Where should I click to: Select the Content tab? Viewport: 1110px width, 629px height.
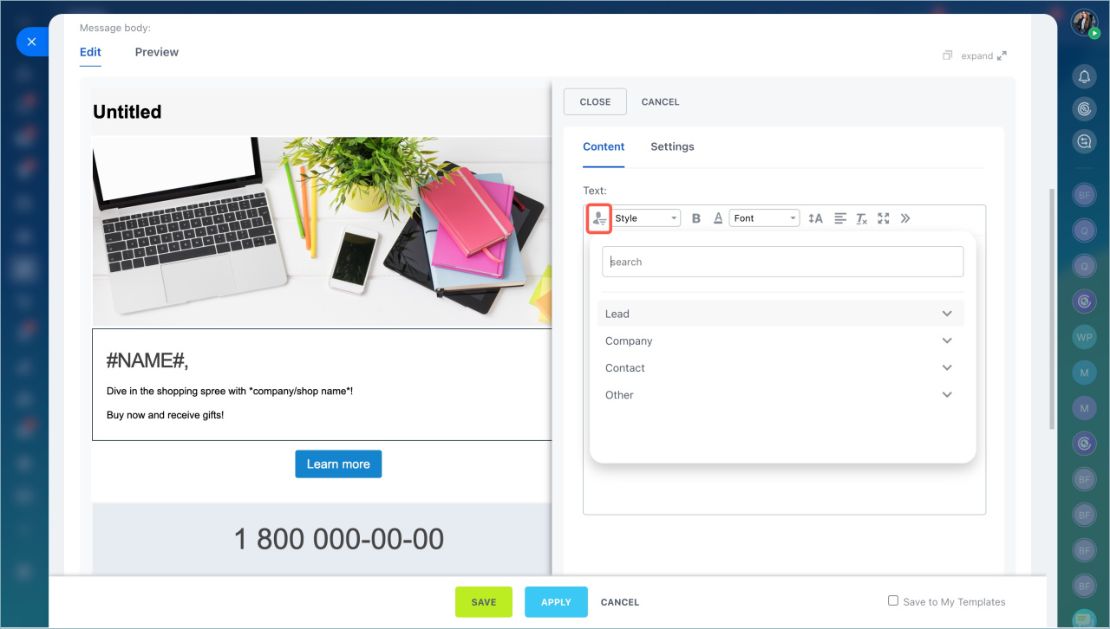point(603,146)
